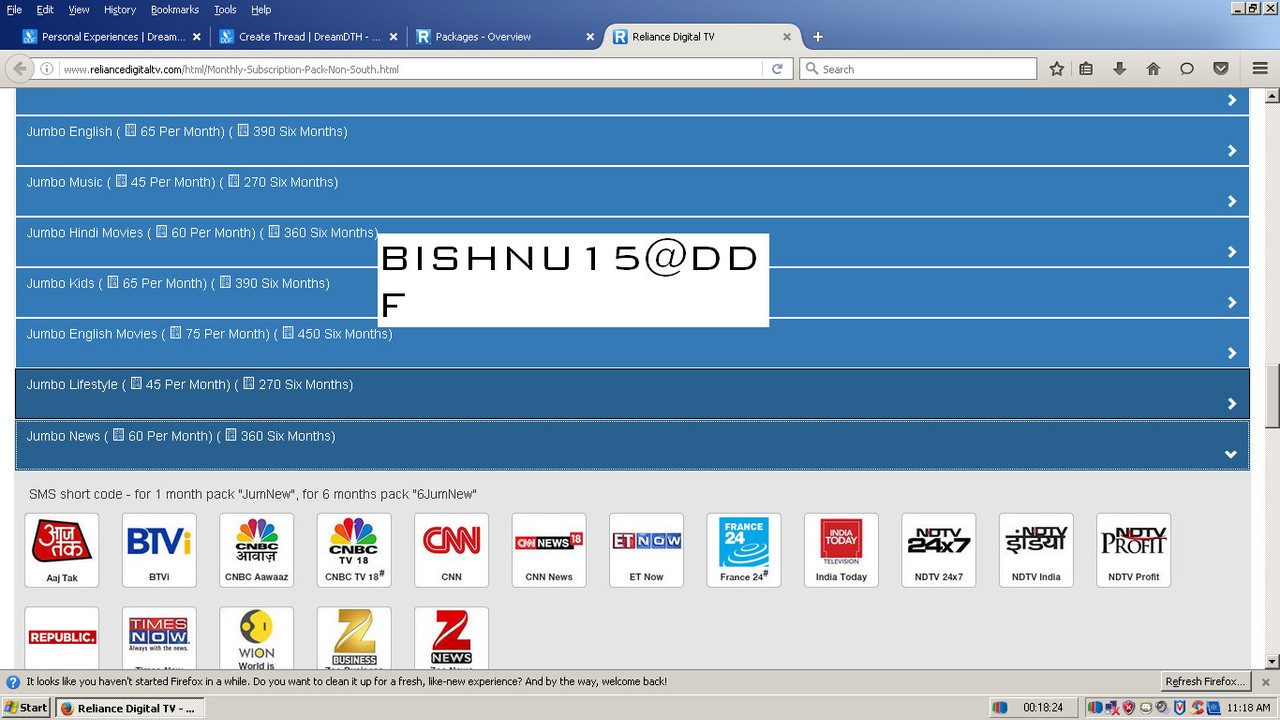Select the Republic channel logo

coord(62,638)
